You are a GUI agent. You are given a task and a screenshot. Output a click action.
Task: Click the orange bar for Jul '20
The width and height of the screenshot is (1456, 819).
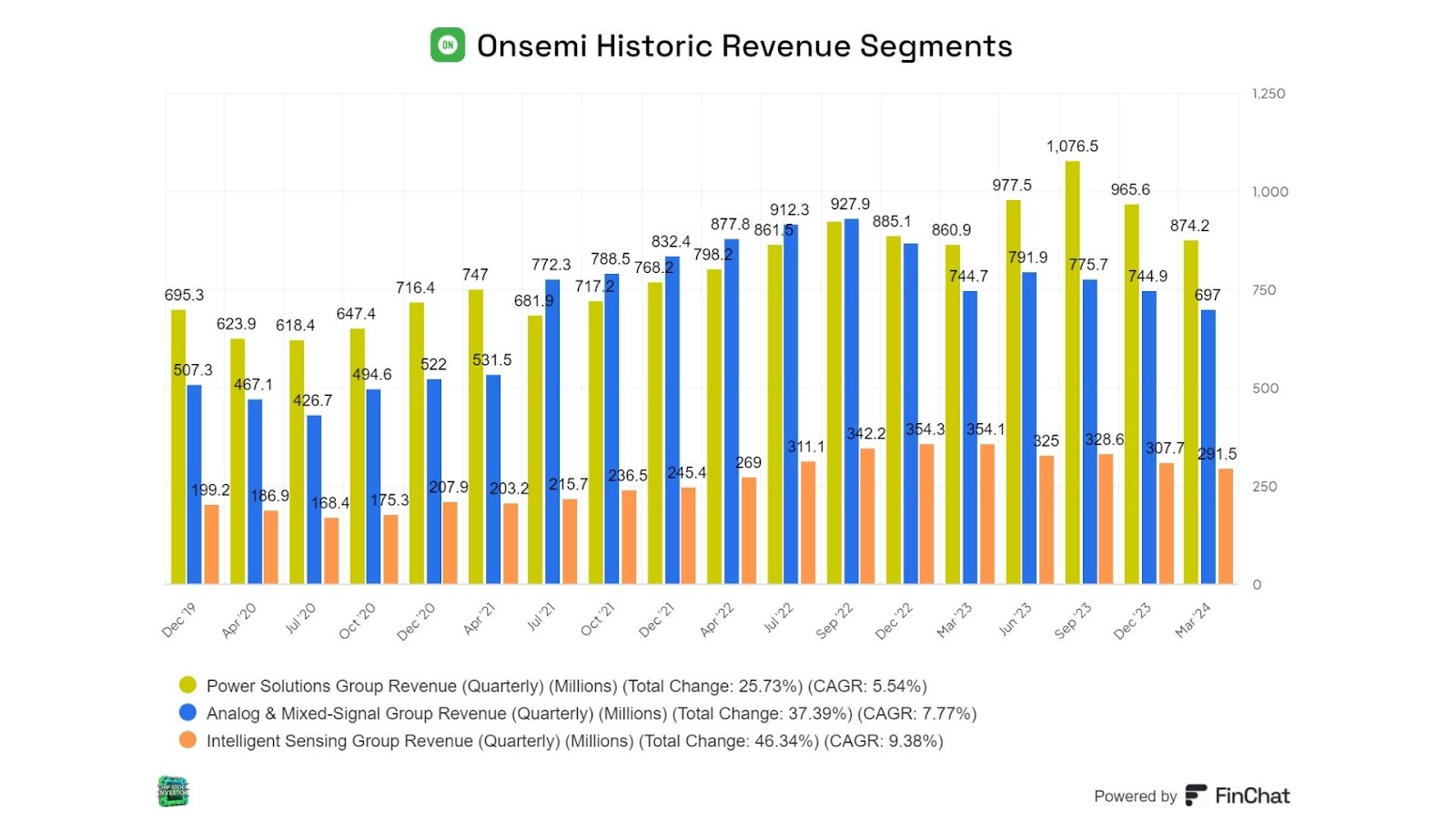[331, 551]
